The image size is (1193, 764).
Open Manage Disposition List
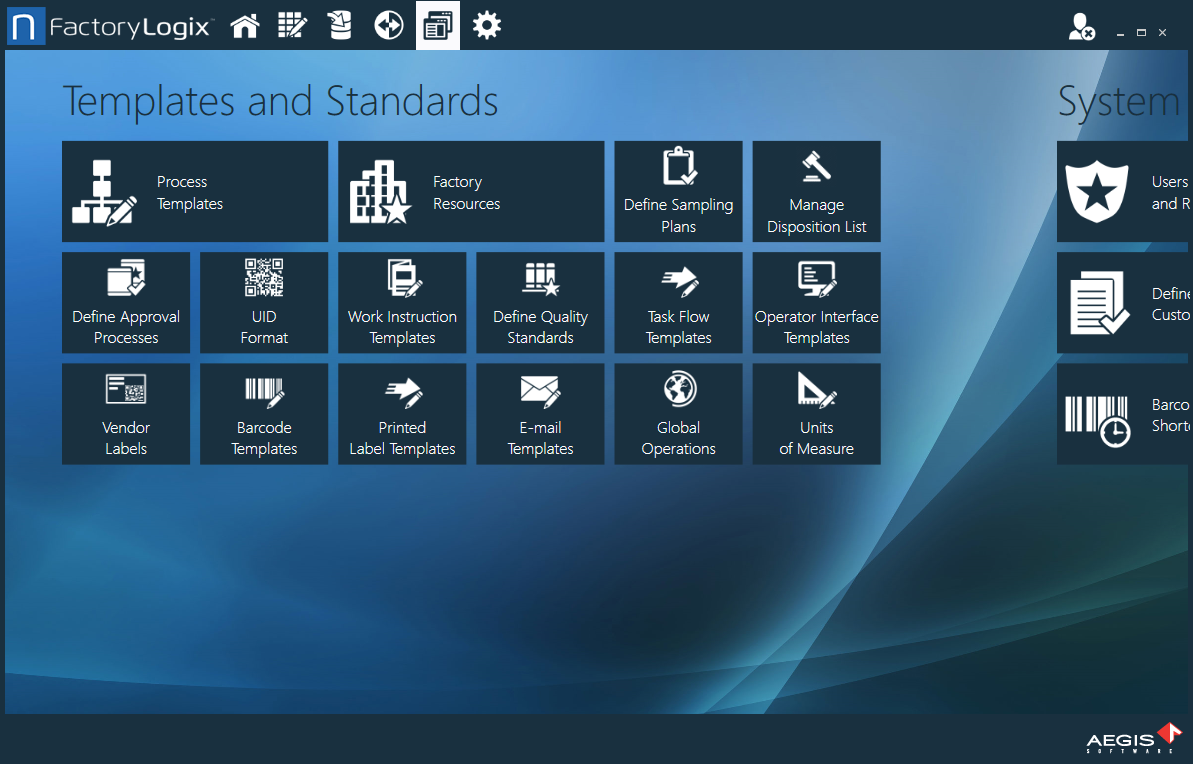[x=816, y=192]
